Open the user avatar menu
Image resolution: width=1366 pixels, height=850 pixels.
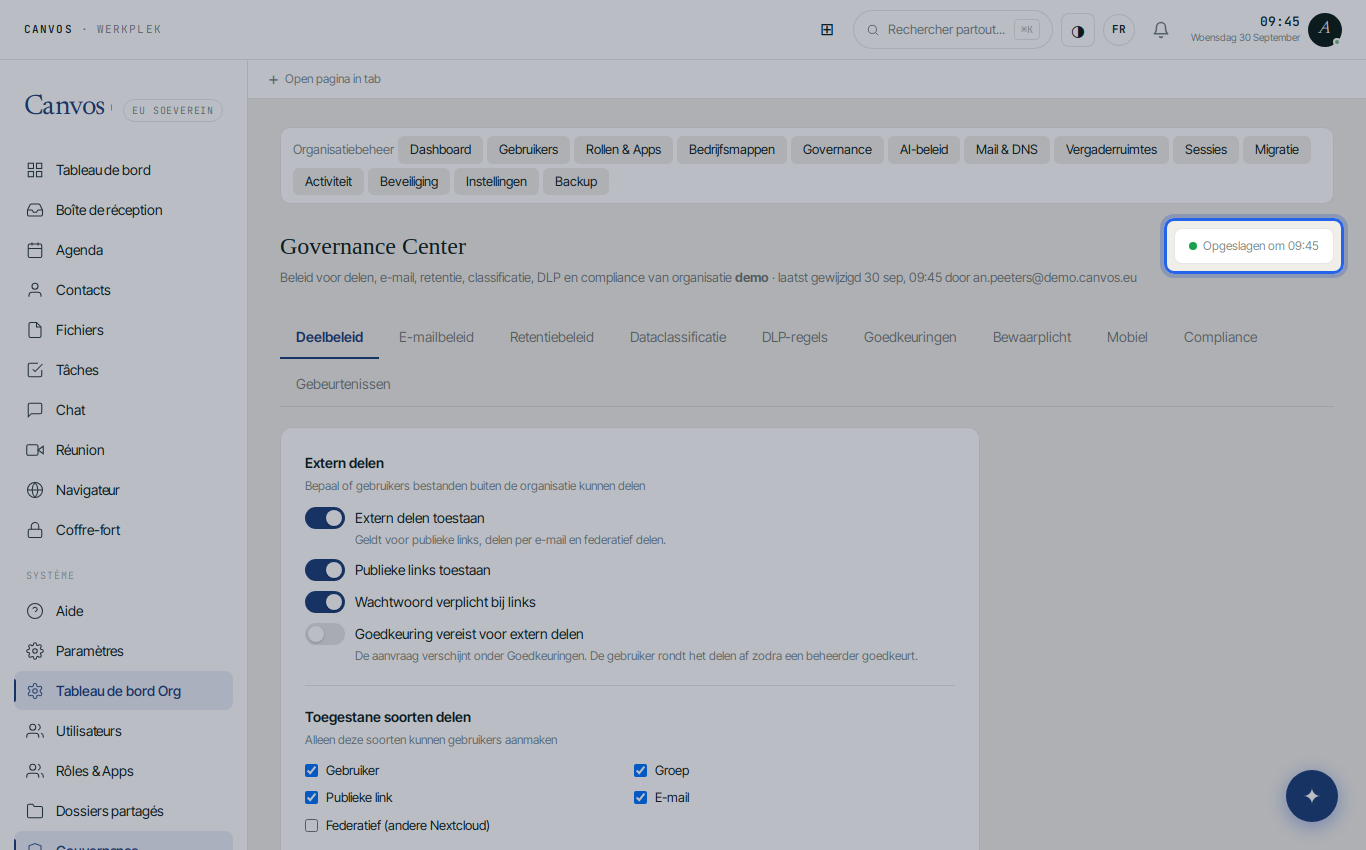(x=1325, y=30)
